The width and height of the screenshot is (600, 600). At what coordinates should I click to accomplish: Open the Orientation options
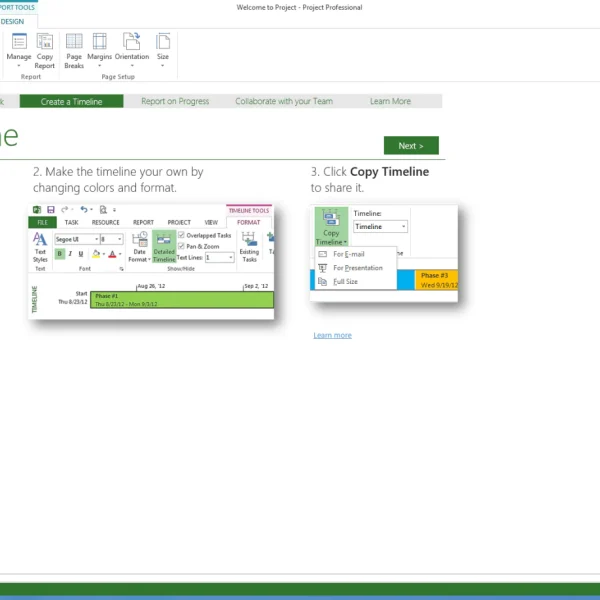tap(132, 50)
